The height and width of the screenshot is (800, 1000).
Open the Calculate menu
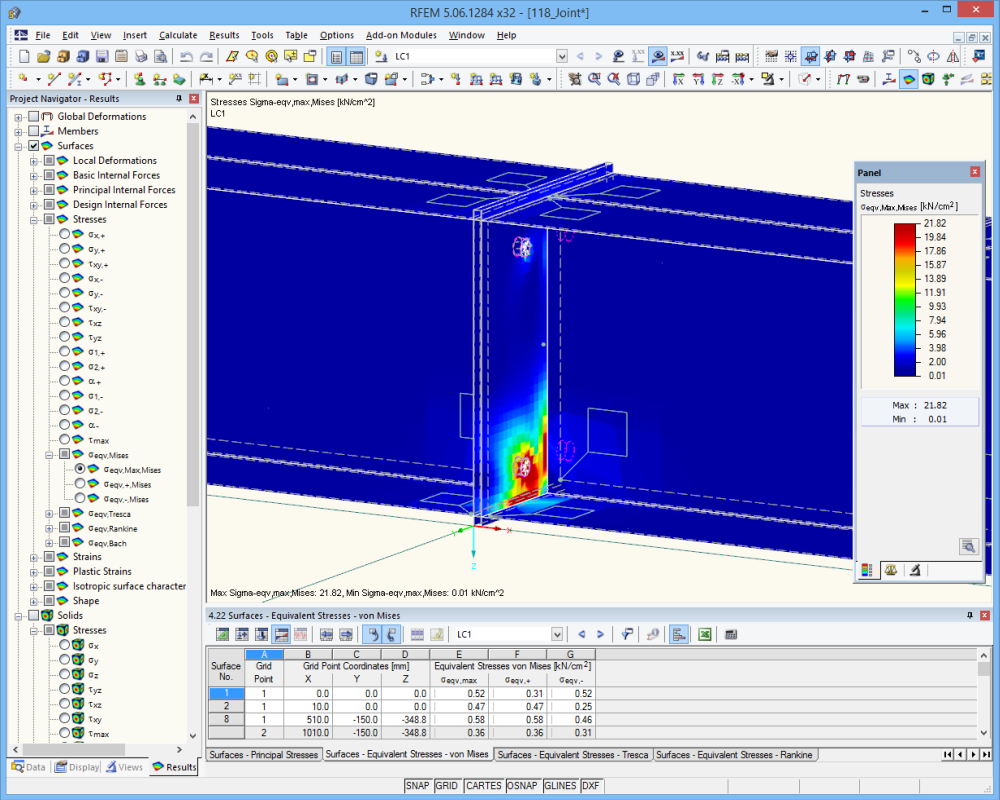178,35
